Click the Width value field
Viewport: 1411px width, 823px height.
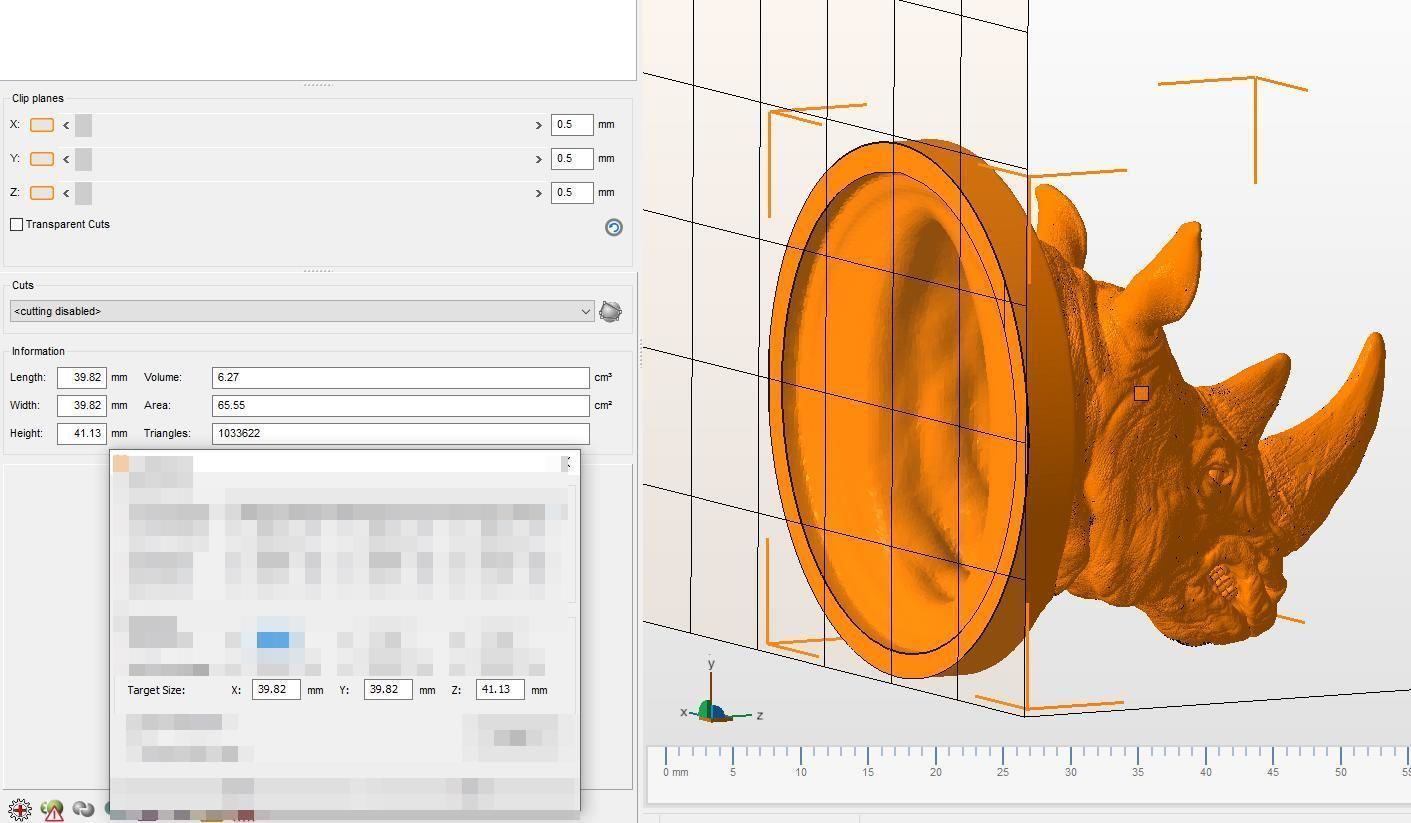pos(82,406)
